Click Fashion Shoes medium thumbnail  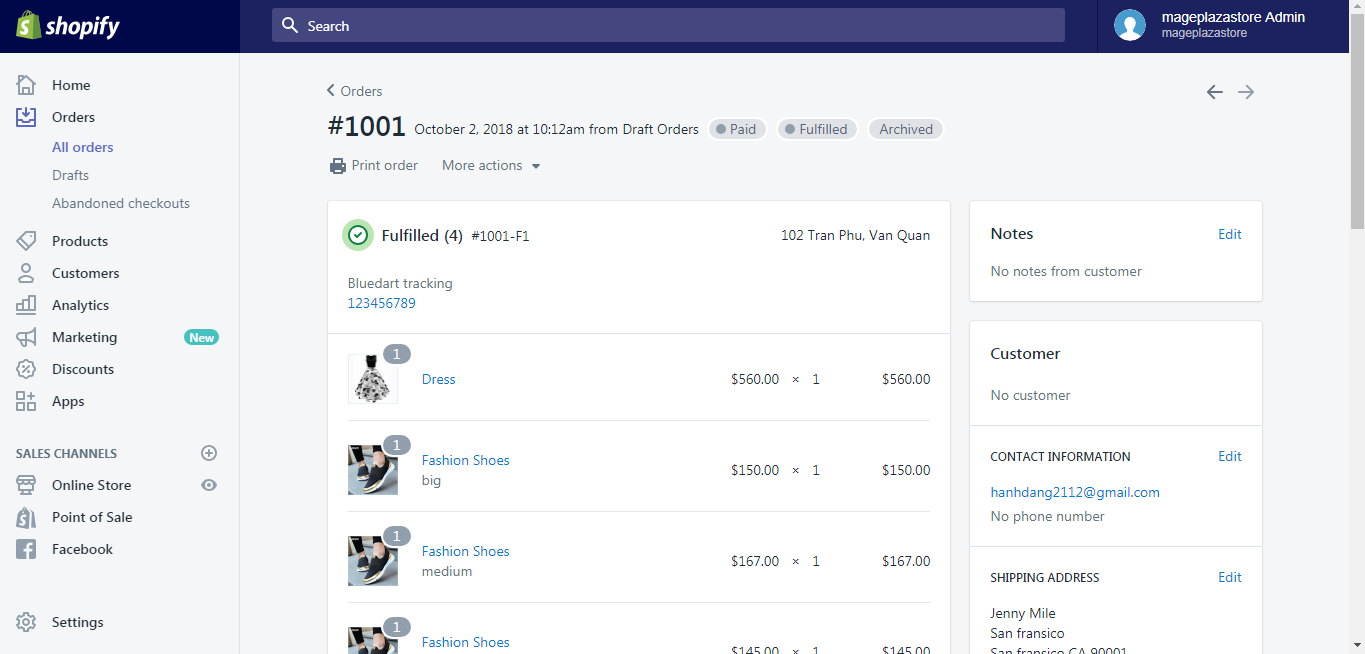[372, 561]
